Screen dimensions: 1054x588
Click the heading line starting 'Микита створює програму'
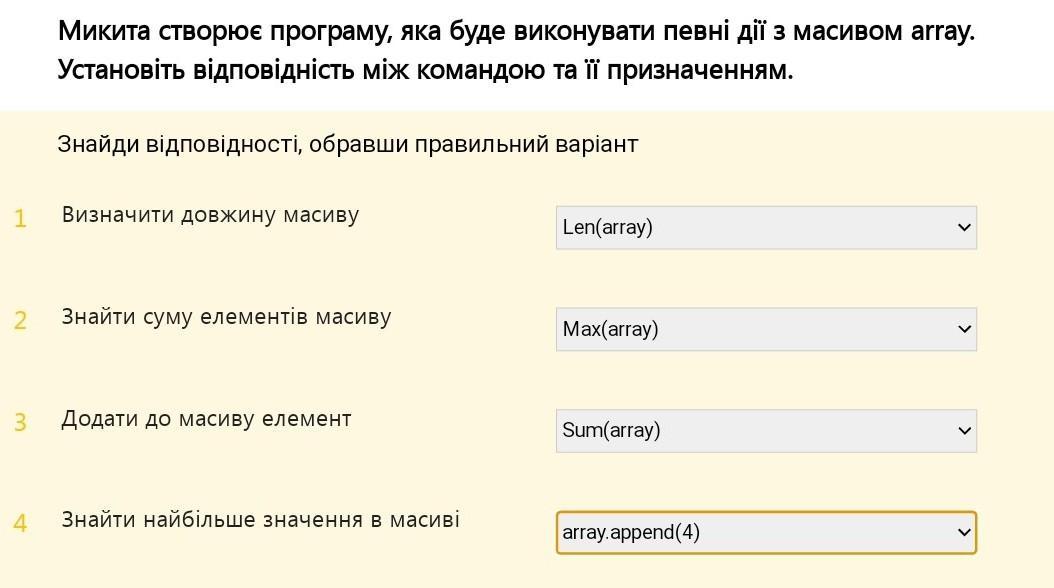[x=516, y=32]
